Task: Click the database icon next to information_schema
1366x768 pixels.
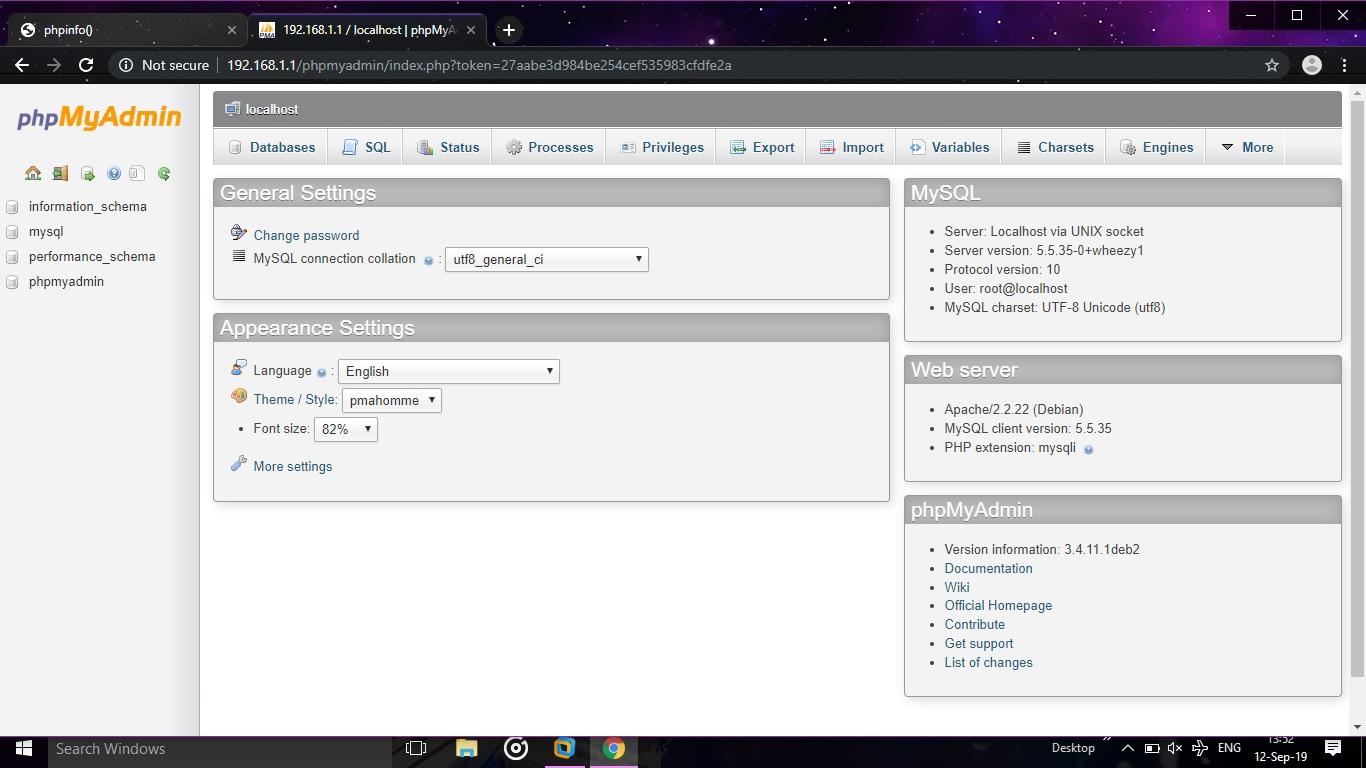Action: 13,207
